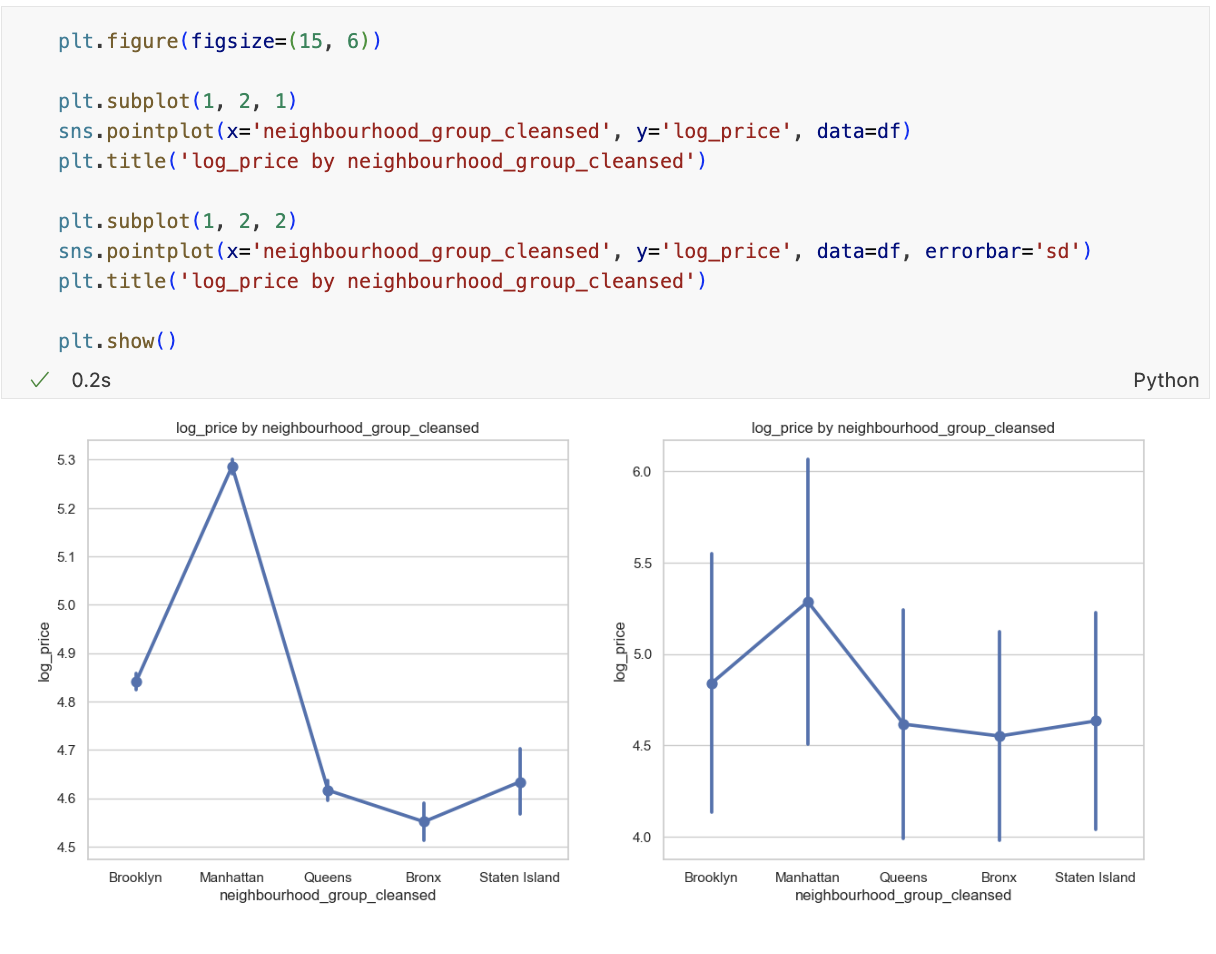Click the 0.2s execution time indicator

click(90, 380)
